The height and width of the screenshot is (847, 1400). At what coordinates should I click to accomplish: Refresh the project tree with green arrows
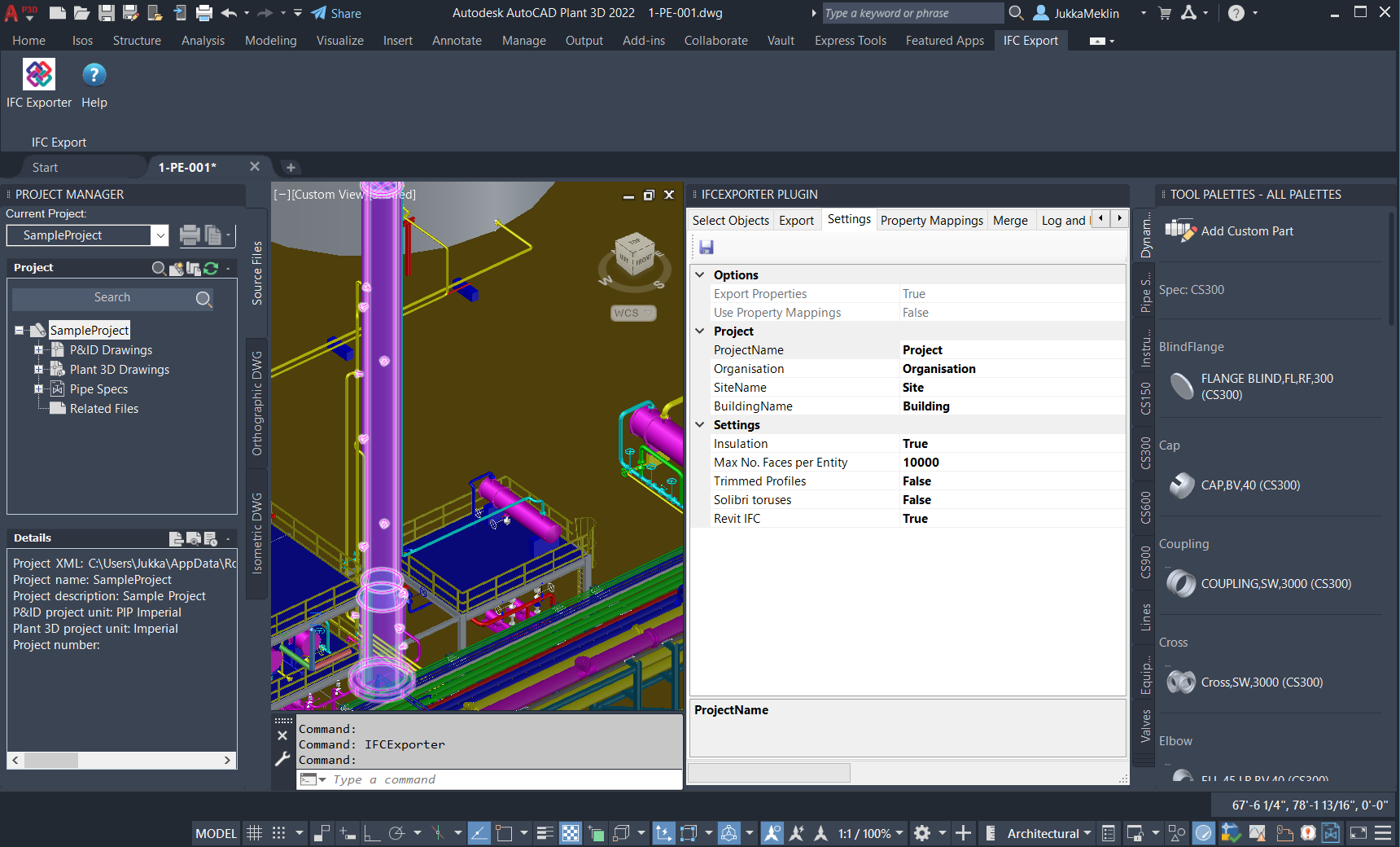pos(211,268)
